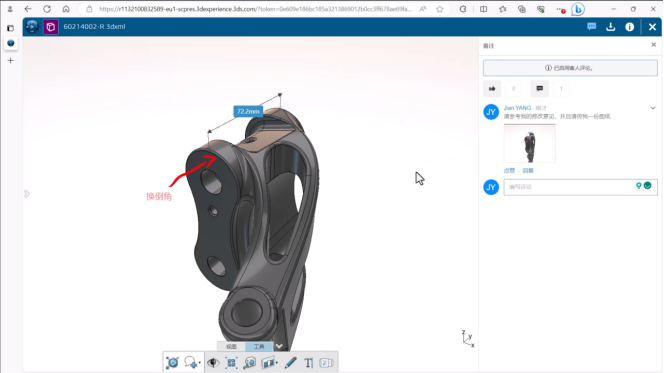Screen dimensions: 664x373
Task: Click the comment count showing 1
Action: pos(561,88)
